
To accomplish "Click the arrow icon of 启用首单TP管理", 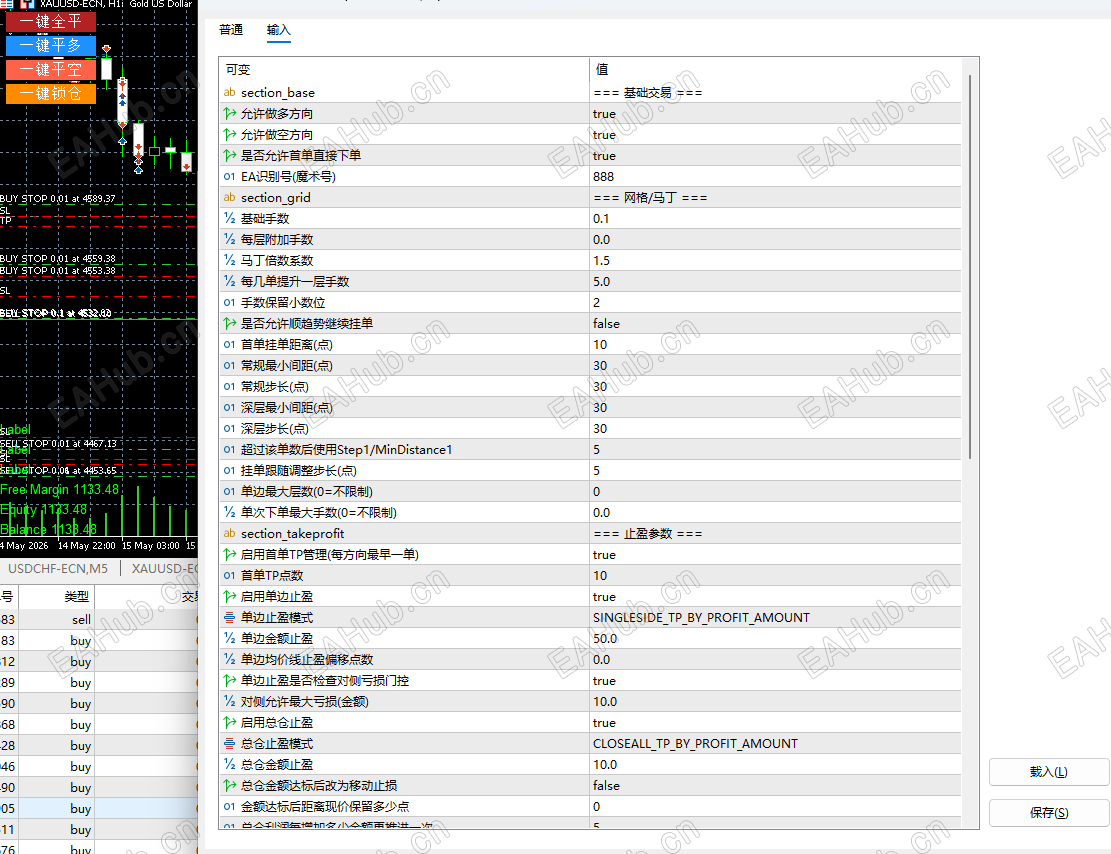I will click(x=230, y=554).
